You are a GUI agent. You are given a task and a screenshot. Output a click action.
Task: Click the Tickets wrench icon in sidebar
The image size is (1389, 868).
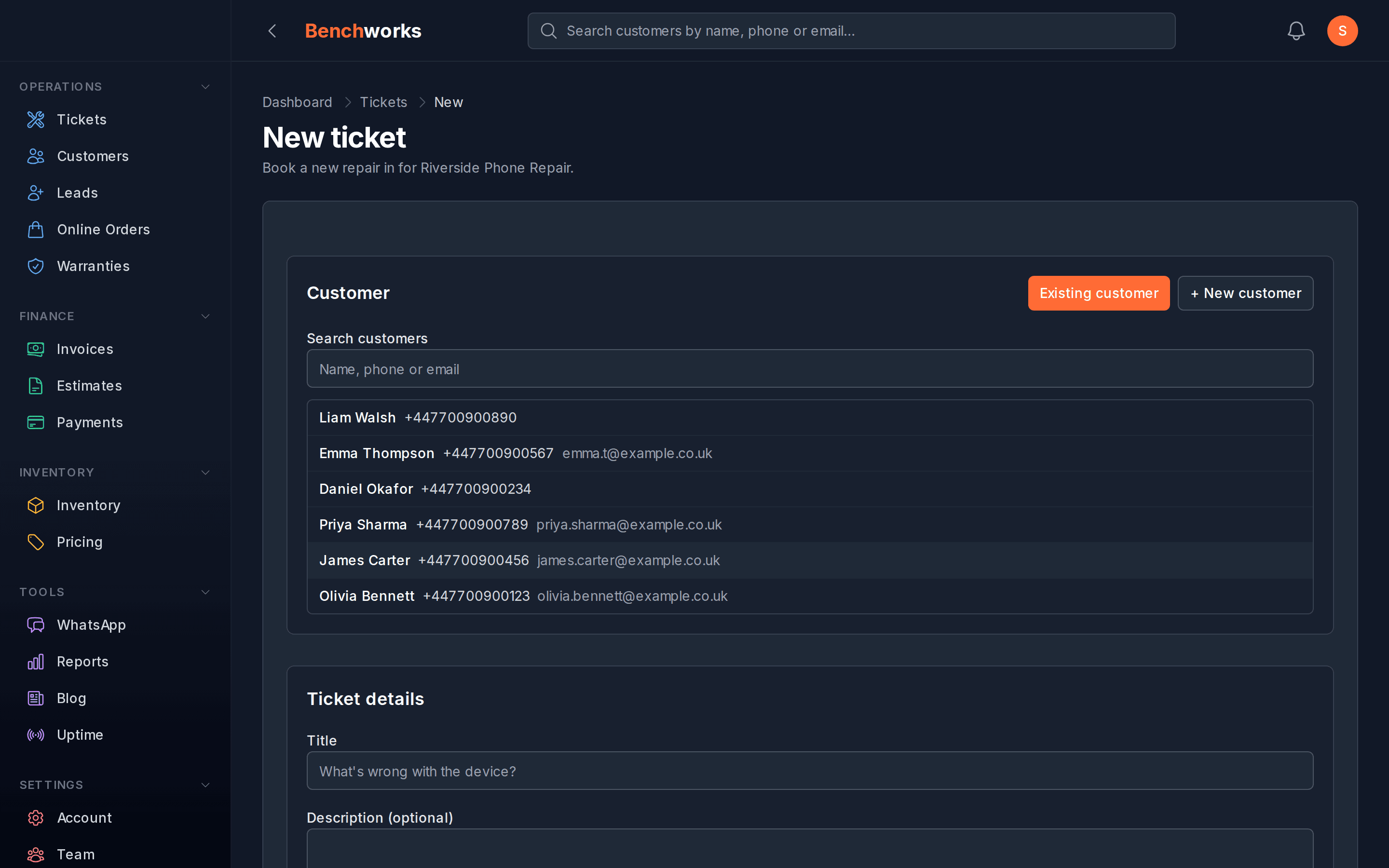point(36,120)
